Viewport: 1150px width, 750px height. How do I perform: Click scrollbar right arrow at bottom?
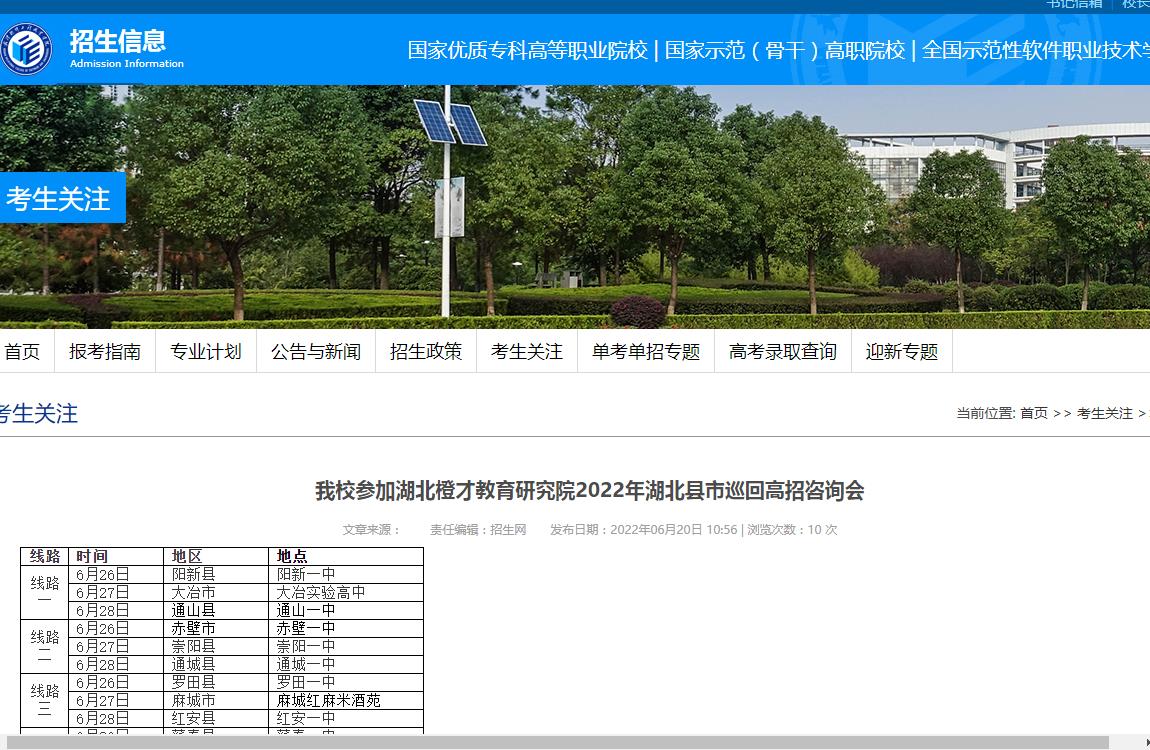1146,743
